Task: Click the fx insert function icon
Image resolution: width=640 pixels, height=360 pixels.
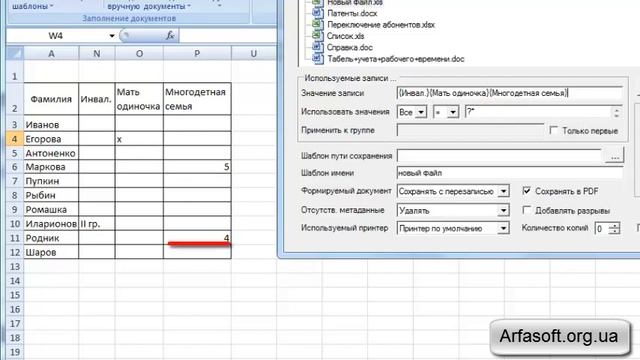Action: [170, 36]
